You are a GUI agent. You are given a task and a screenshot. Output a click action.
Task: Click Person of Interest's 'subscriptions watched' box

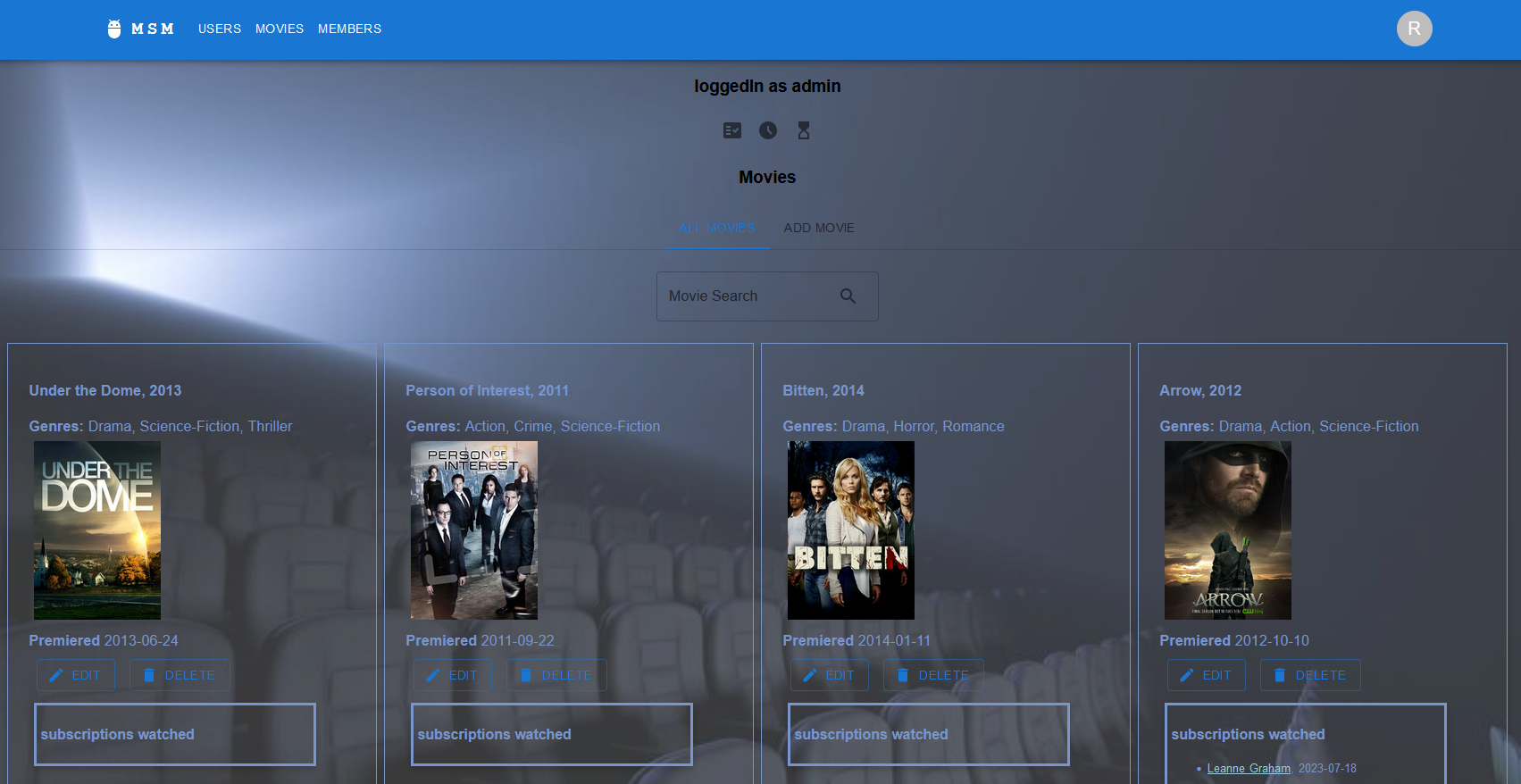(552, 734)
